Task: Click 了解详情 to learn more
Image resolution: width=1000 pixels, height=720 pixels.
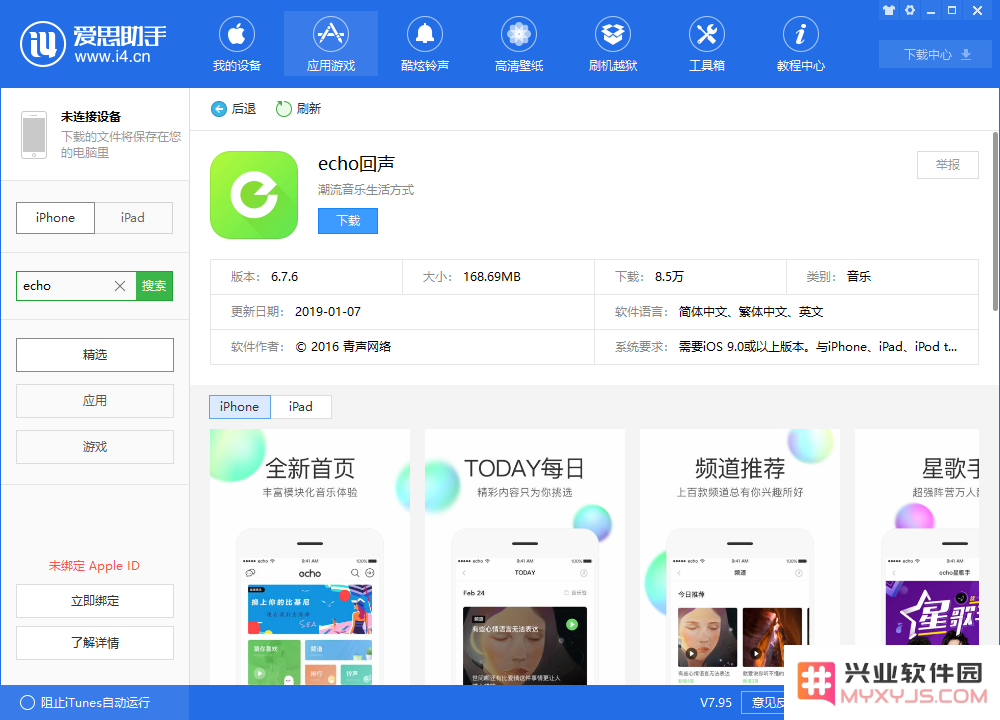Action: pyautogui.click(x=95, y=643)
